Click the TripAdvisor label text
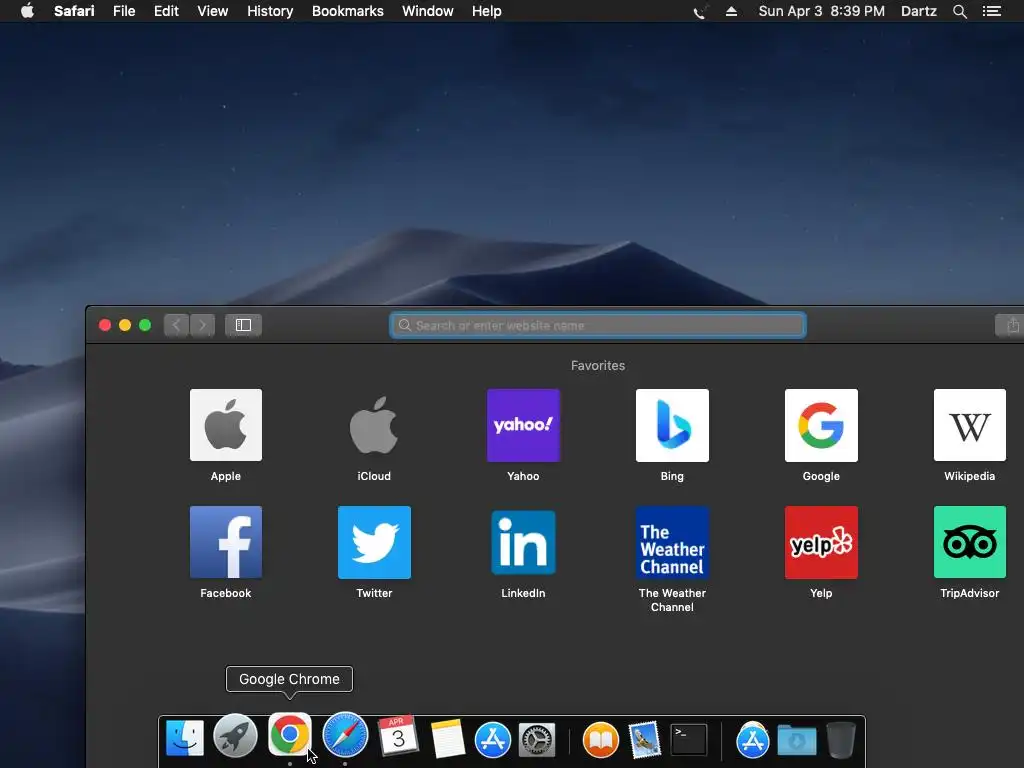 [970, 593]
